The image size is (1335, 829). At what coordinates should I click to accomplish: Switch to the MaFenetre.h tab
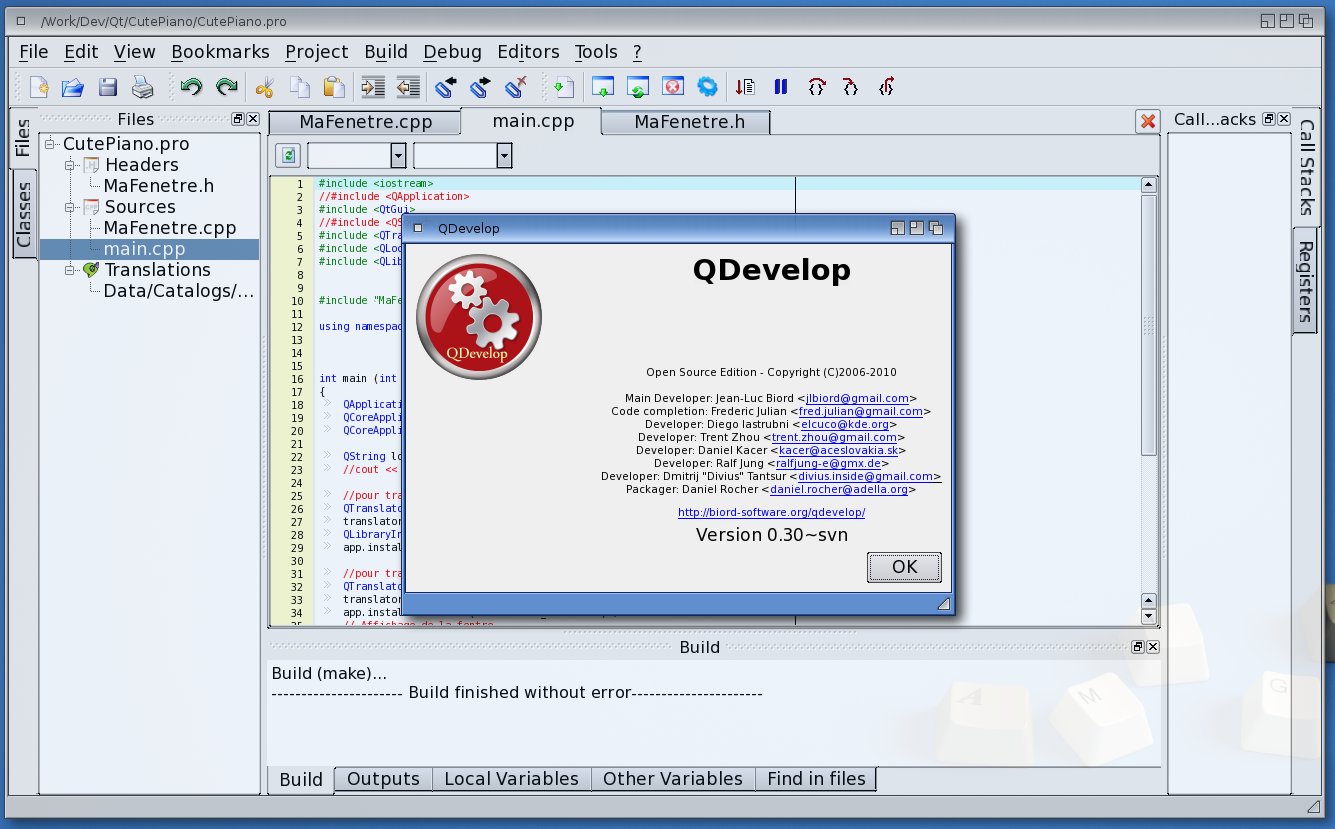click(686, 122)
